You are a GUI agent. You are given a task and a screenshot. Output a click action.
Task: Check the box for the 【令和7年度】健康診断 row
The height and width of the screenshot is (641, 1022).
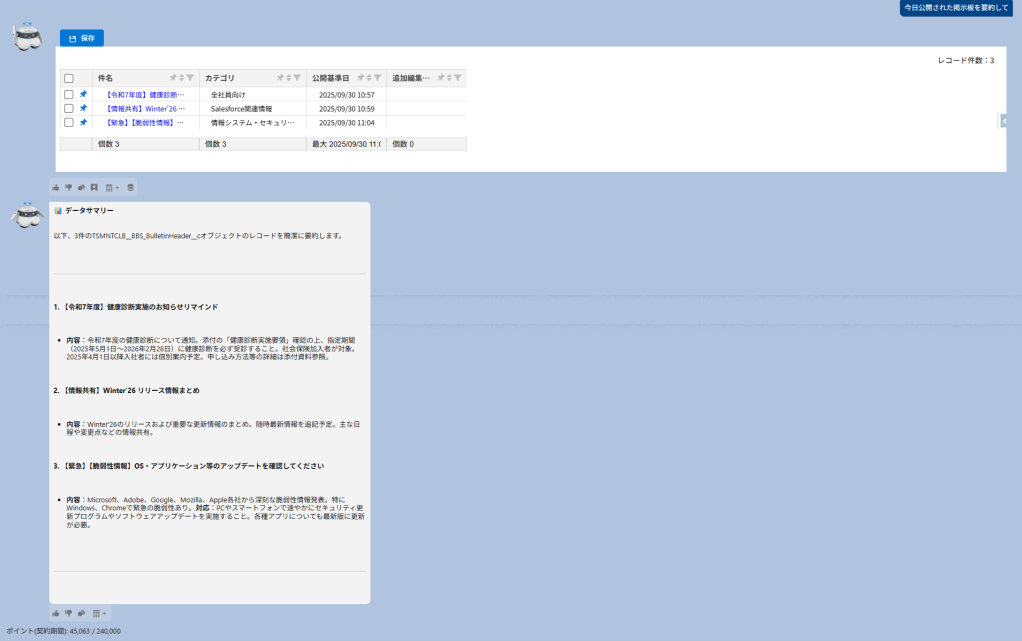(69, 94)
